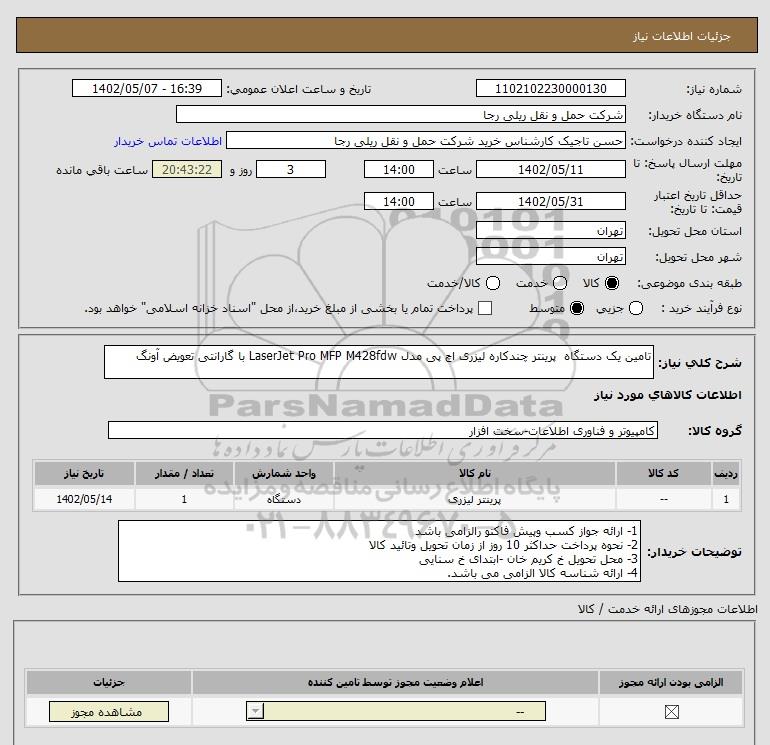Click the price validity time field 14:00
The height and width of the screenshot is (745, 770).
[399, 201]
